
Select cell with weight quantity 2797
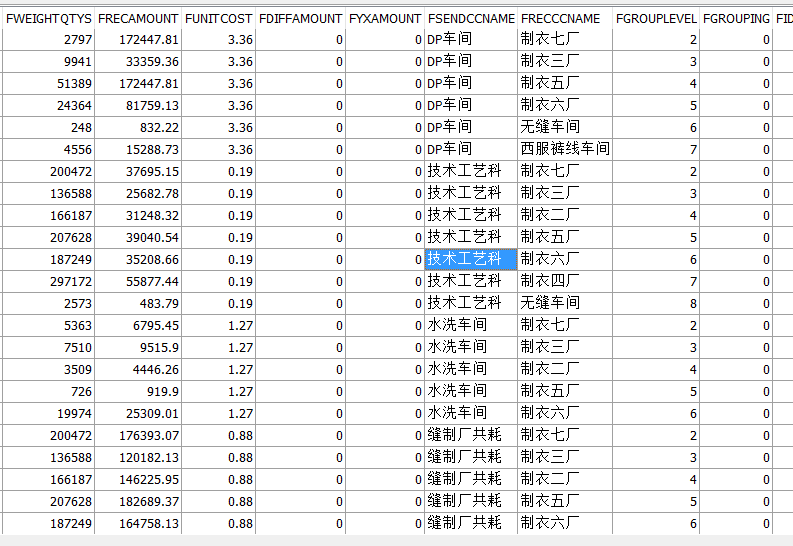coord(49,39)
